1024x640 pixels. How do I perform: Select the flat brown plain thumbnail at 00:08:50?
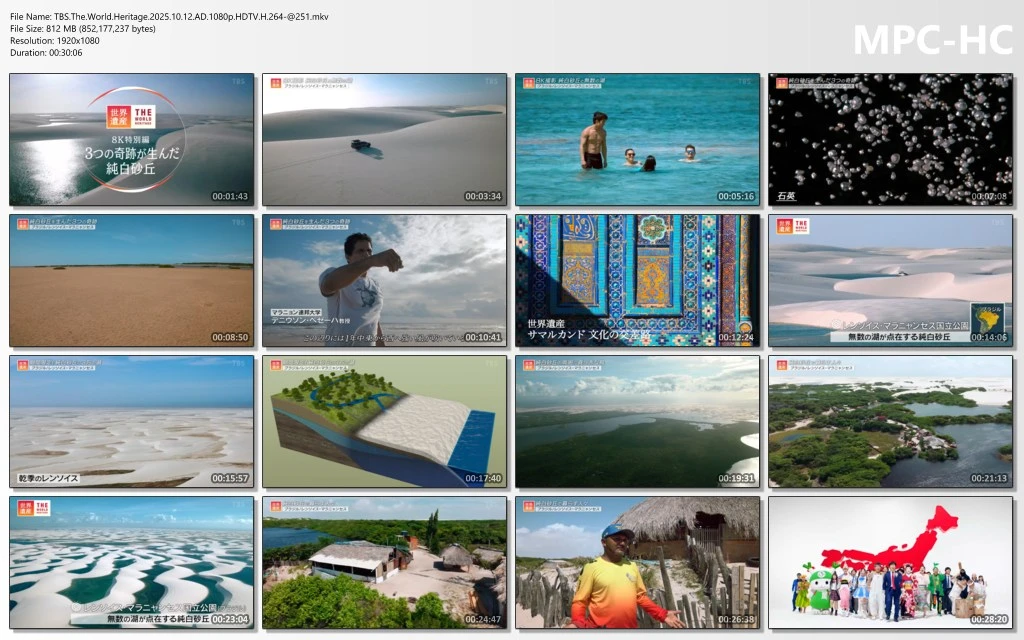132,280
